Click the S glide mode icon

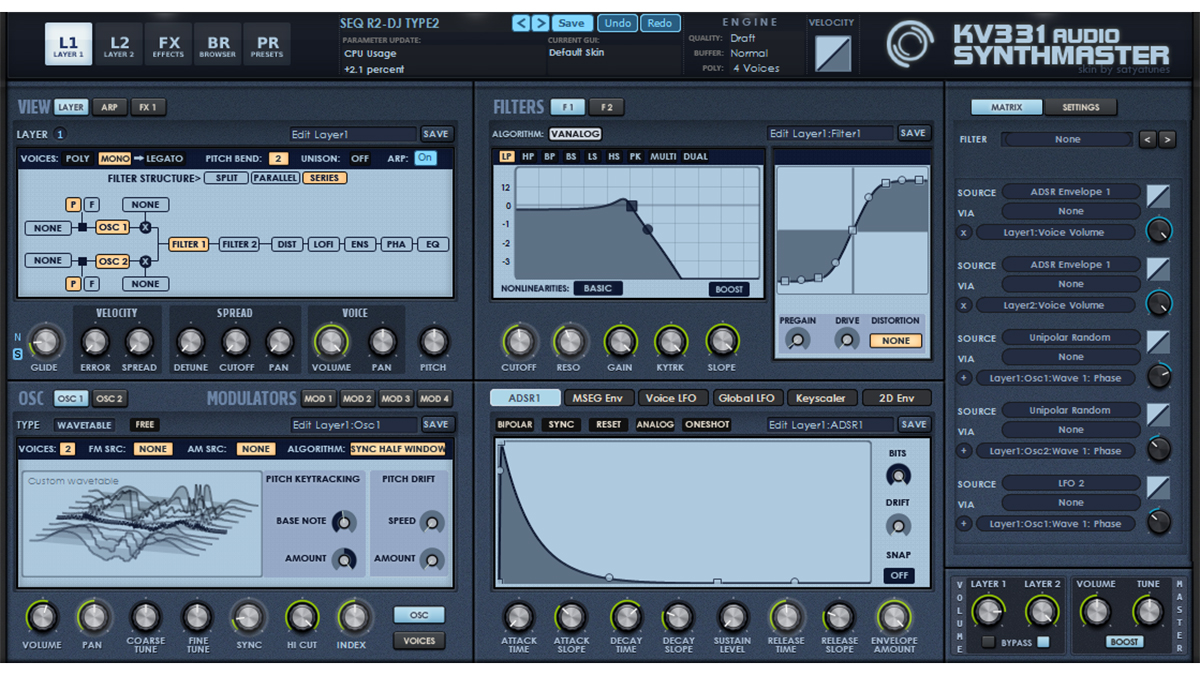17,354
